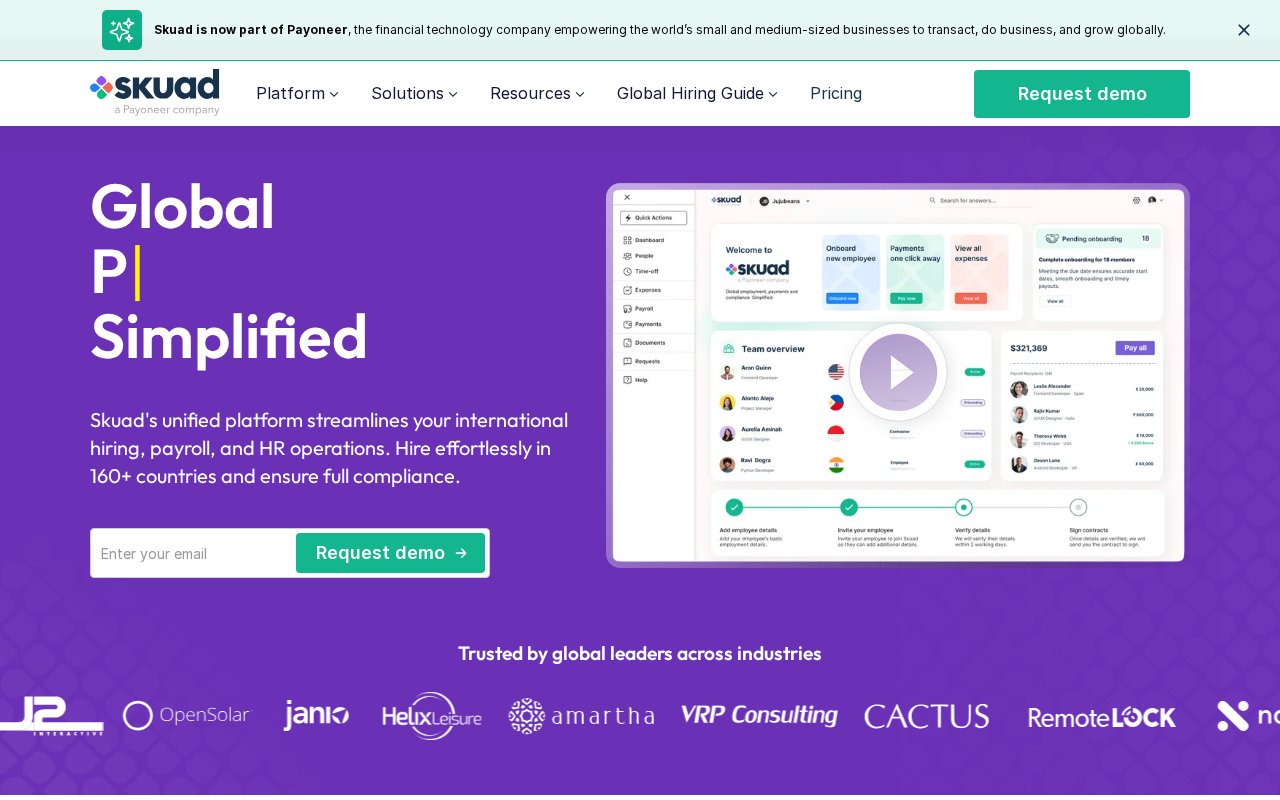Focus the Enter your email field
1280x800 pixels.
tap(194, 553)
